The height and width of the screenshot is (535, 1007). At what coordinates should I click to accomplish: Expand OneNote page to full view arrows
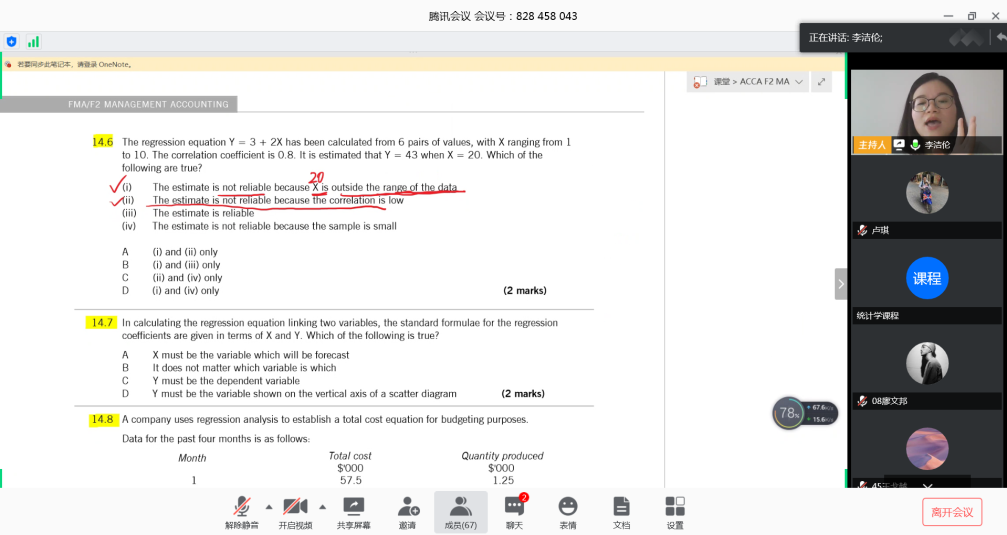tap(821, 82)
